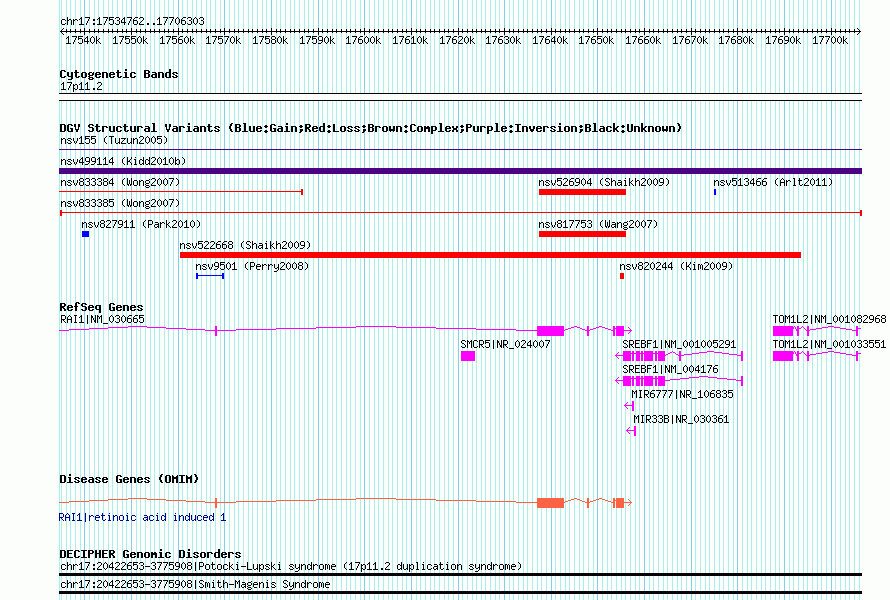Click the SREBF1|NM_004176 gene label

(x=670, y=369)
